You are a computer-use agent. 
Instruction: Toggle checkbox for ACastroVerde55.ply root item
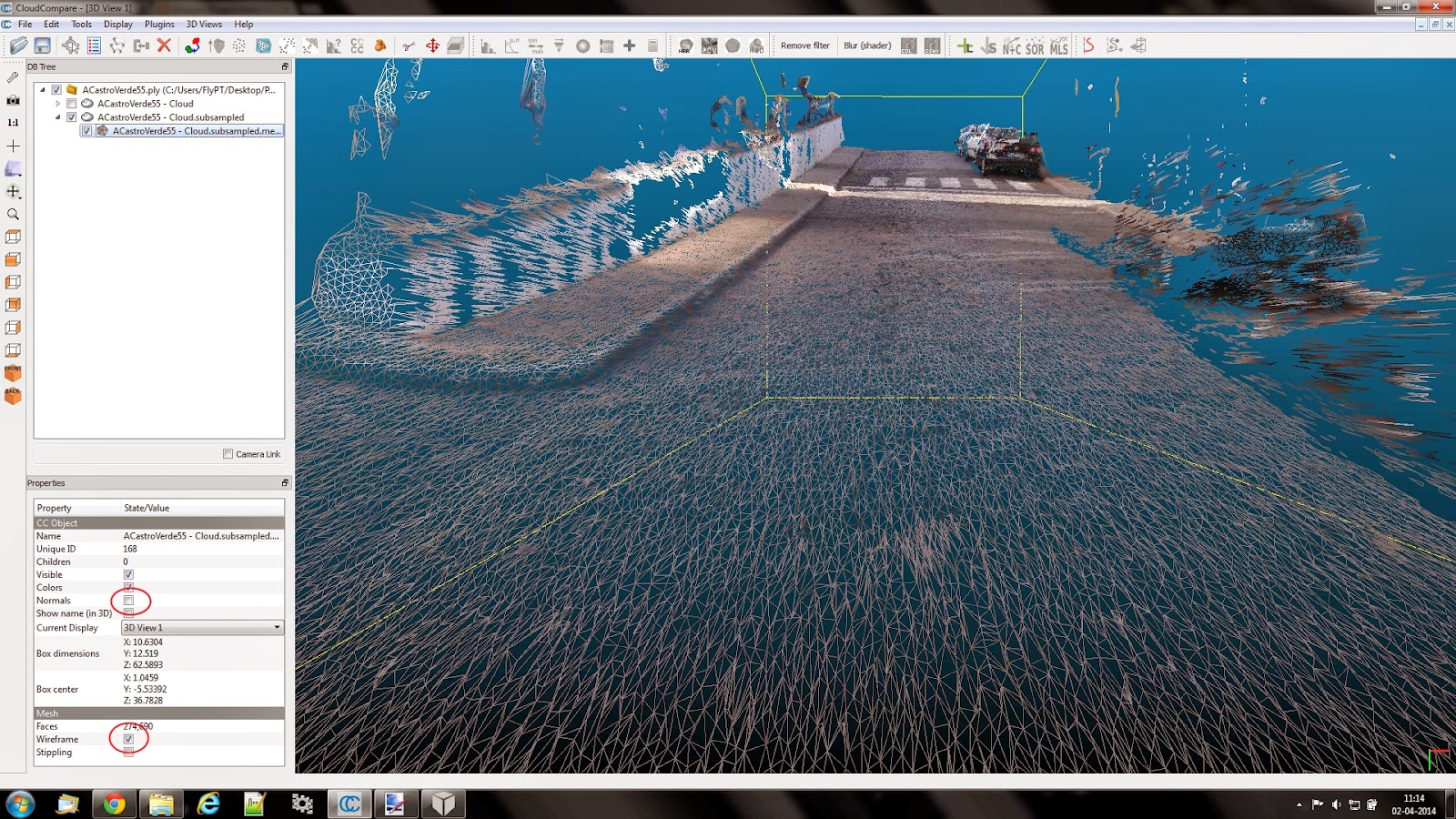coord(56,90)
